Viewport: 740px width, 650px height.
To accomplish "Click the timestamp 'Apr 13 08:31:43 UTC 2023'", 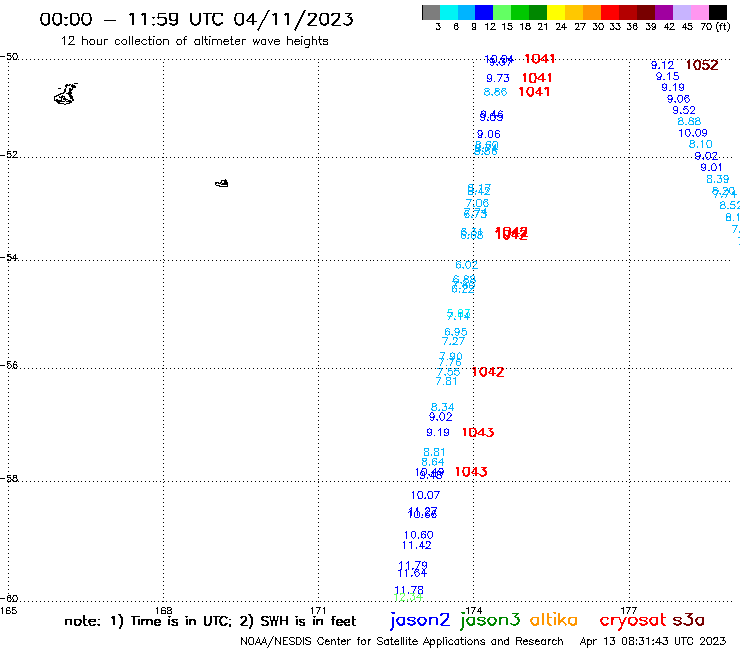I will (653, 642).
